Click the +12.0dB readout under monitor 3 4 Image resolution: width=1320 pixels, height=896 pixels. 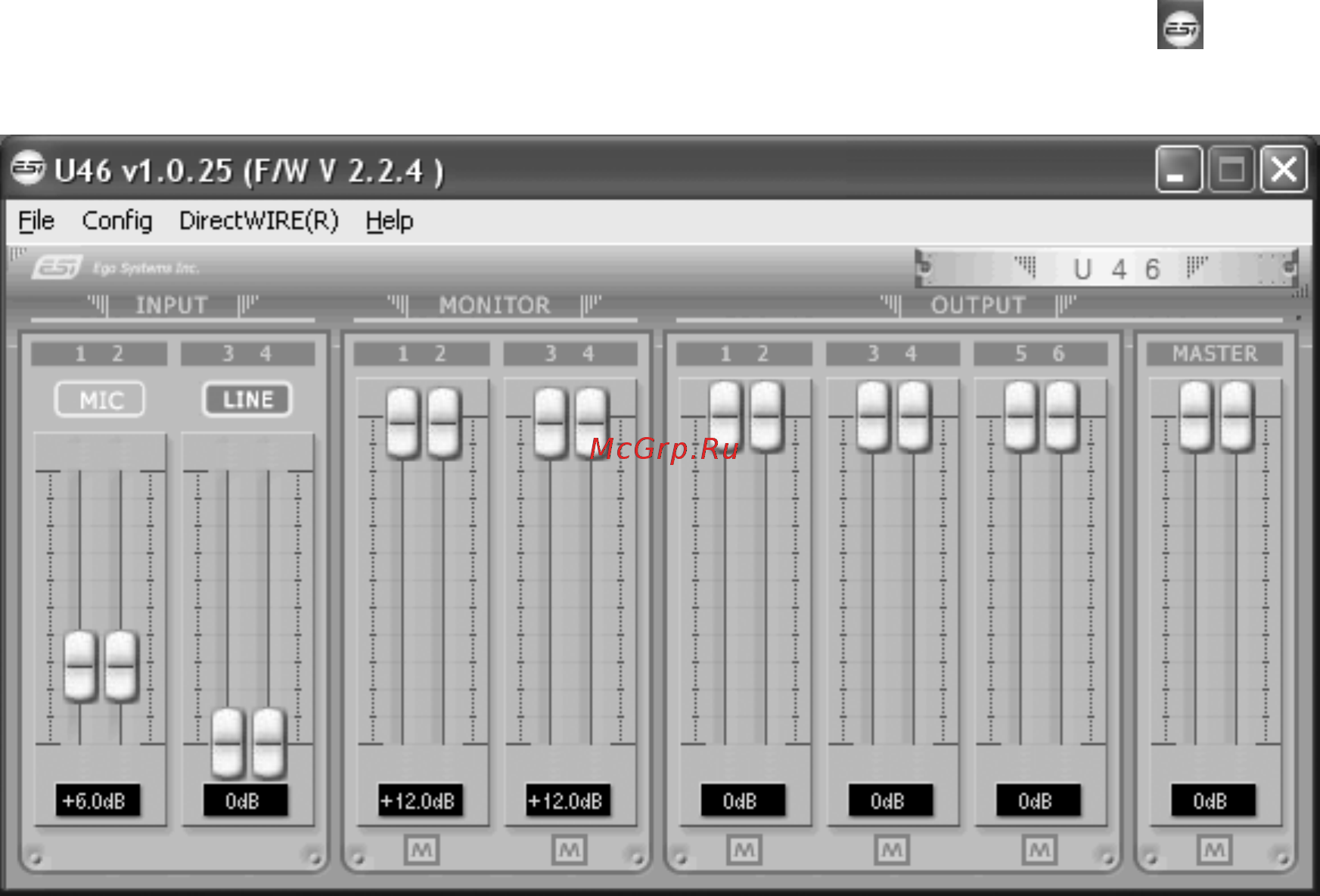[x=567, y=800]
